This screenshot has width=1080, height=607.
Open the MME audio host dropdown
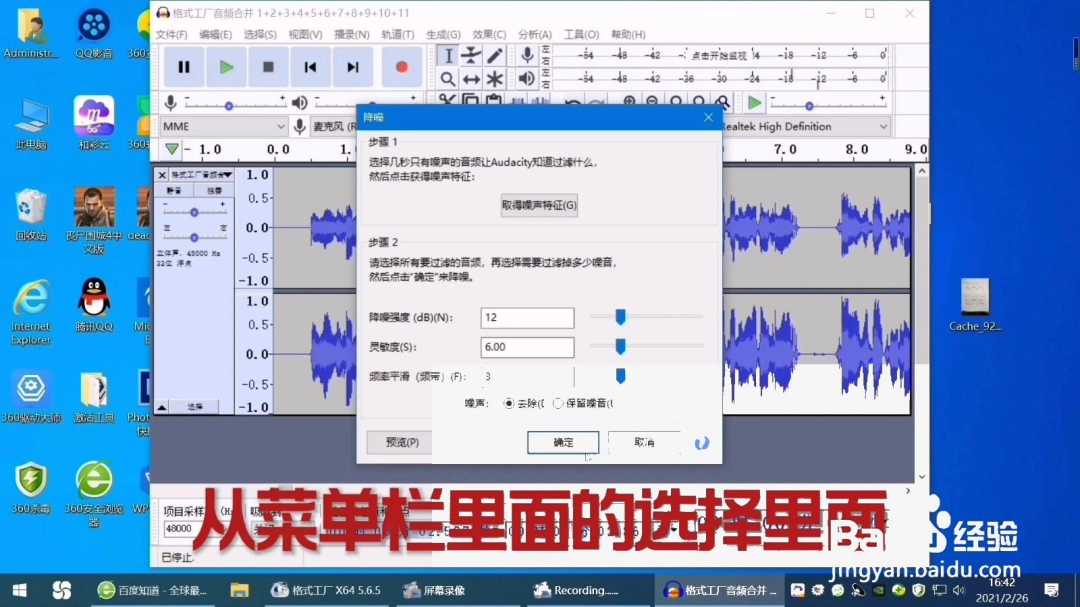224,127
